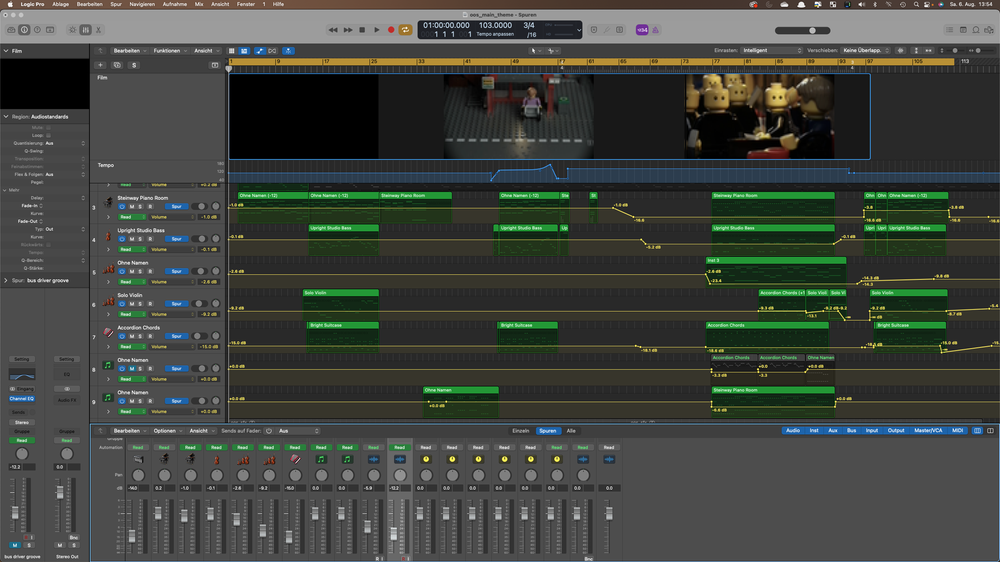Viewport: 1000px width, 562px height.
Task: Click the Upright Studio Bass track icon
Action: pos(108,235)
